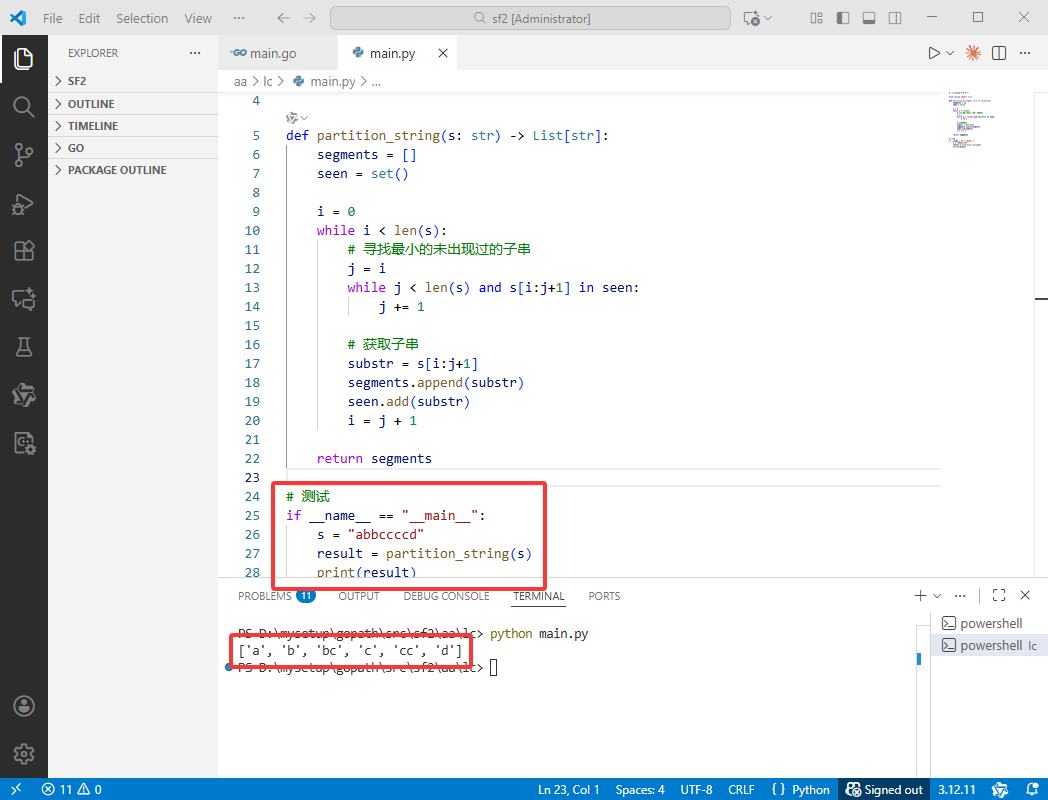The height and width of the screenshot is (800, 1048).
Task: Open the Explorer view in activity bar
Action: [23, 59]
